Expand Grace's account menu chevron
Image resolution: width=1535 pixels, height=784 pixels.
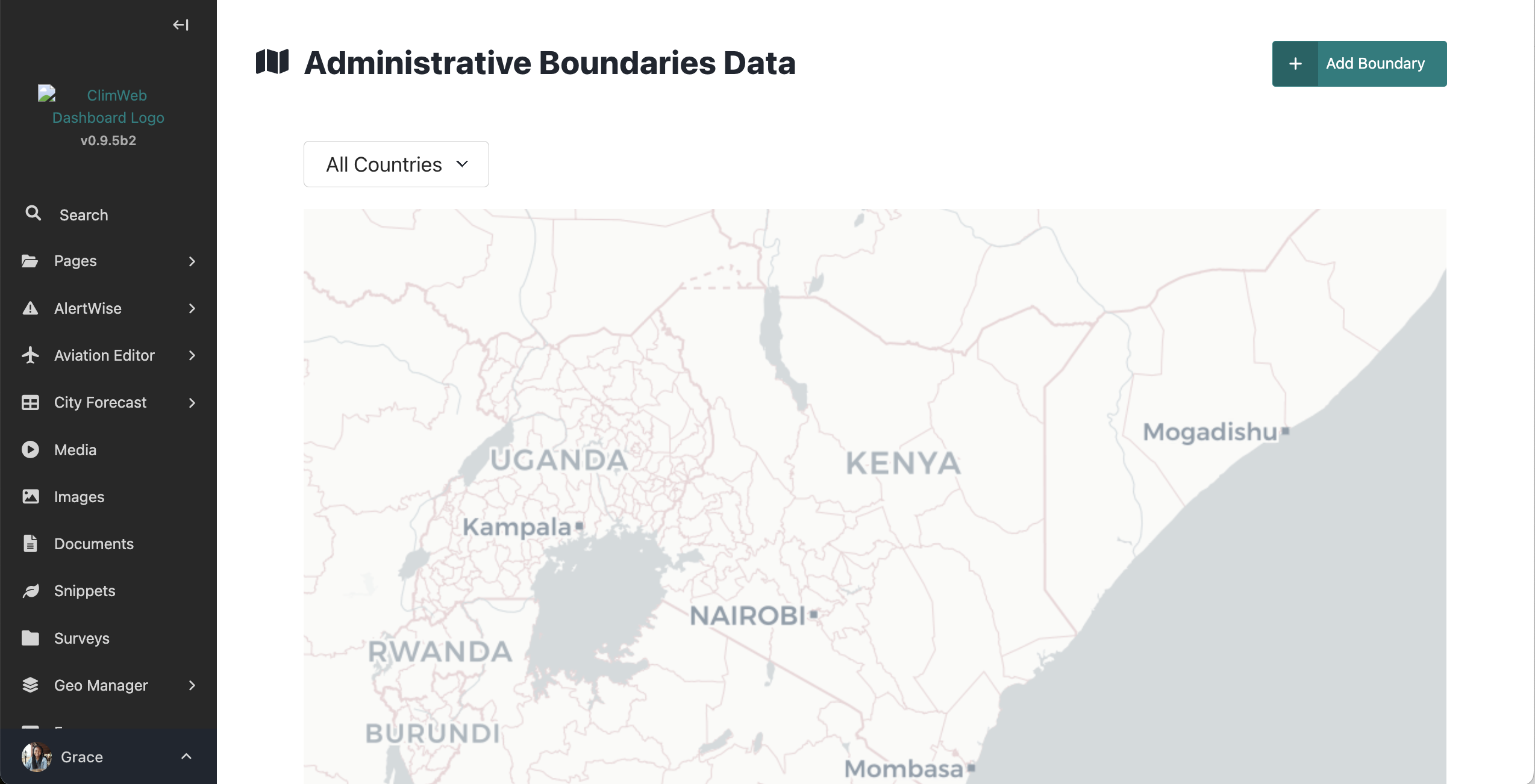tap(187, 756)
